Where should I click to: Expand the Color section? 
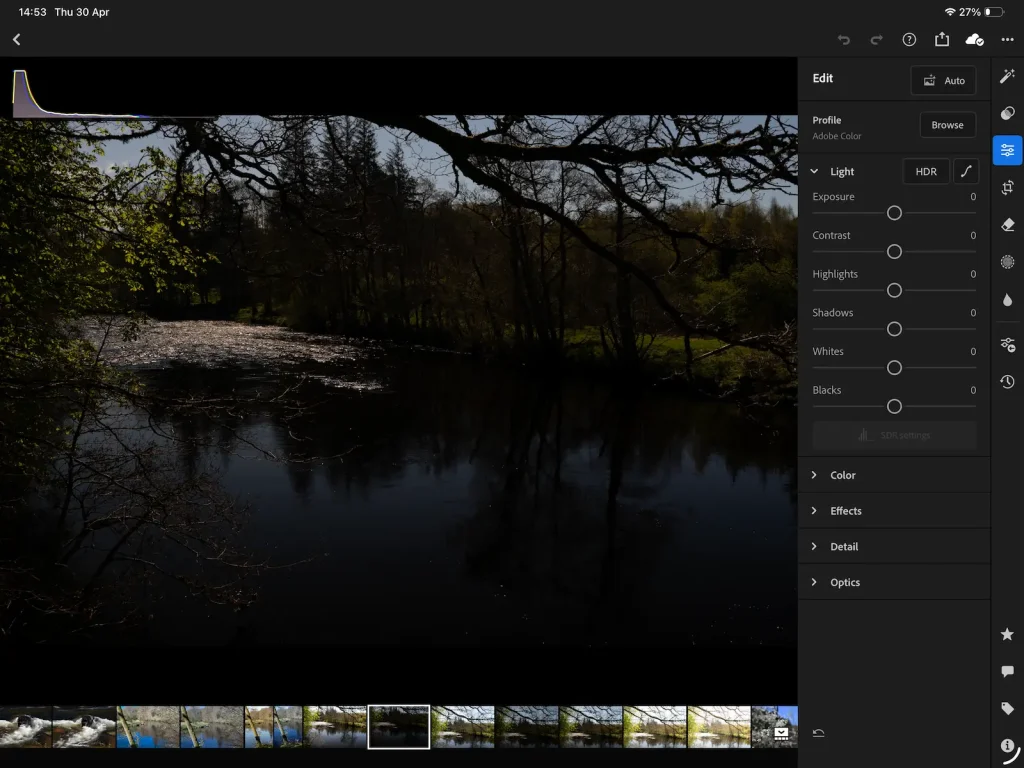843,475
